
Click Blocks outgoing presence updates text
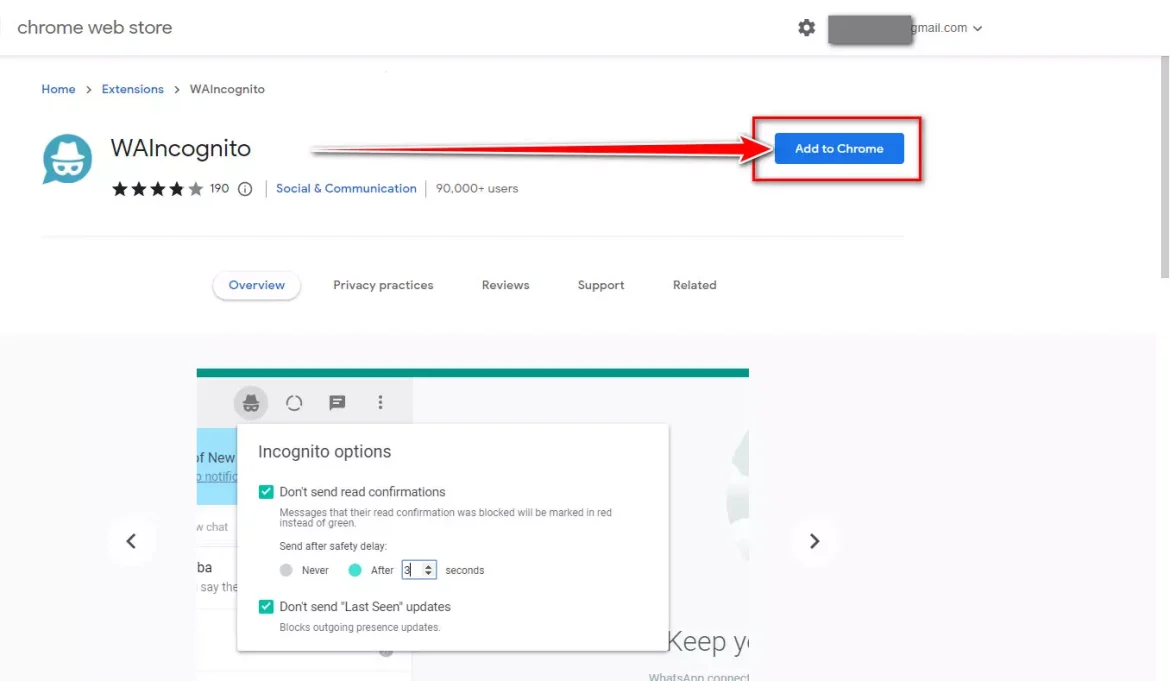tap(360, 627)
